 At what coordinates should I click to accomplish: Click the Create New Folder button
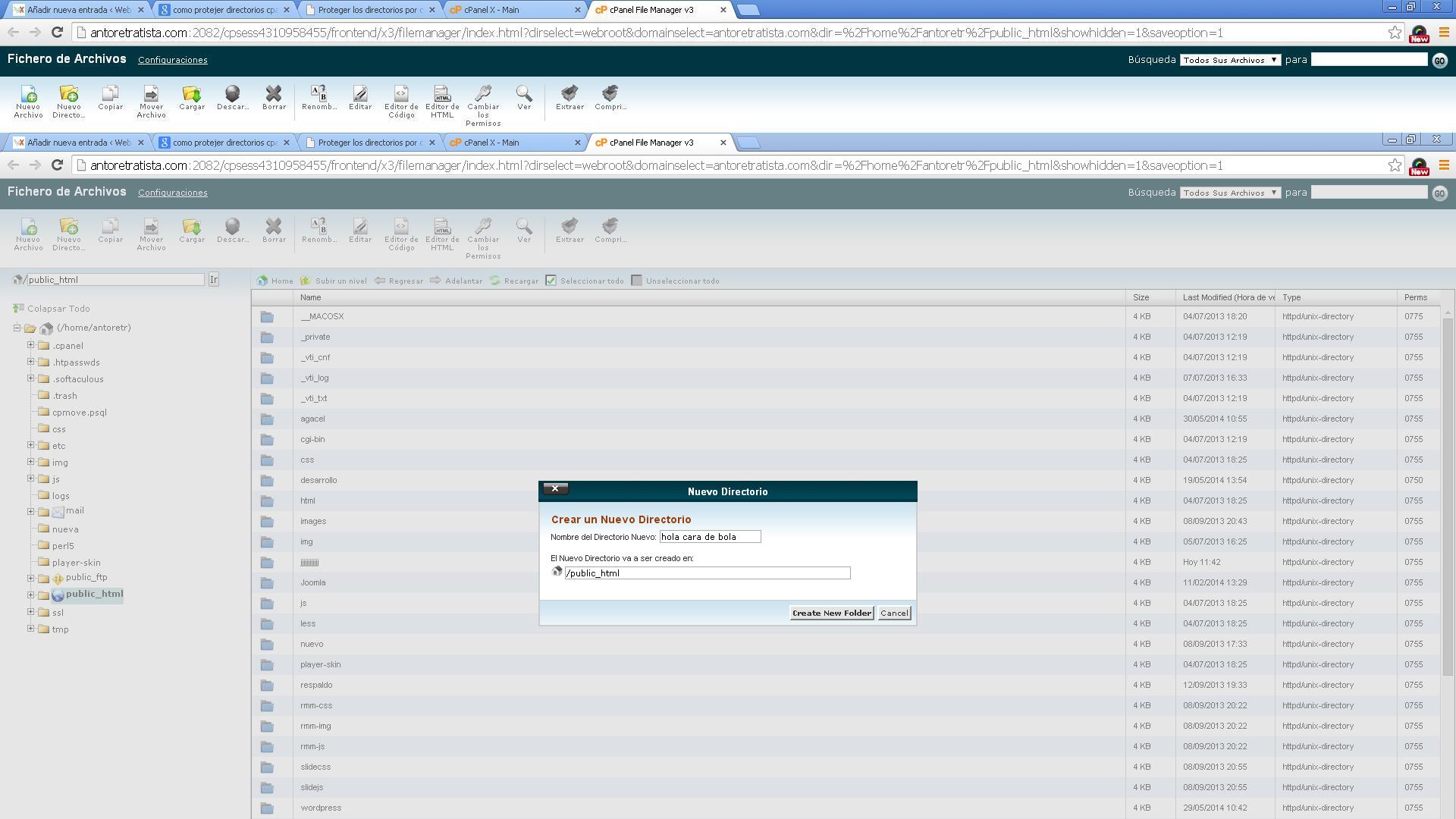coord(831,613)
